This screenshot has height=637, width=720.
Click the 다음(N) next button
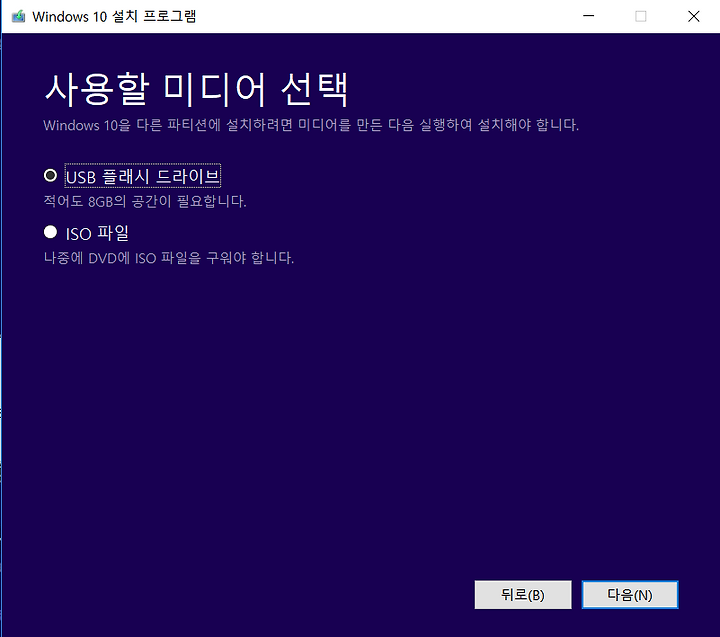pyautogui.click(x=630, y=595)
